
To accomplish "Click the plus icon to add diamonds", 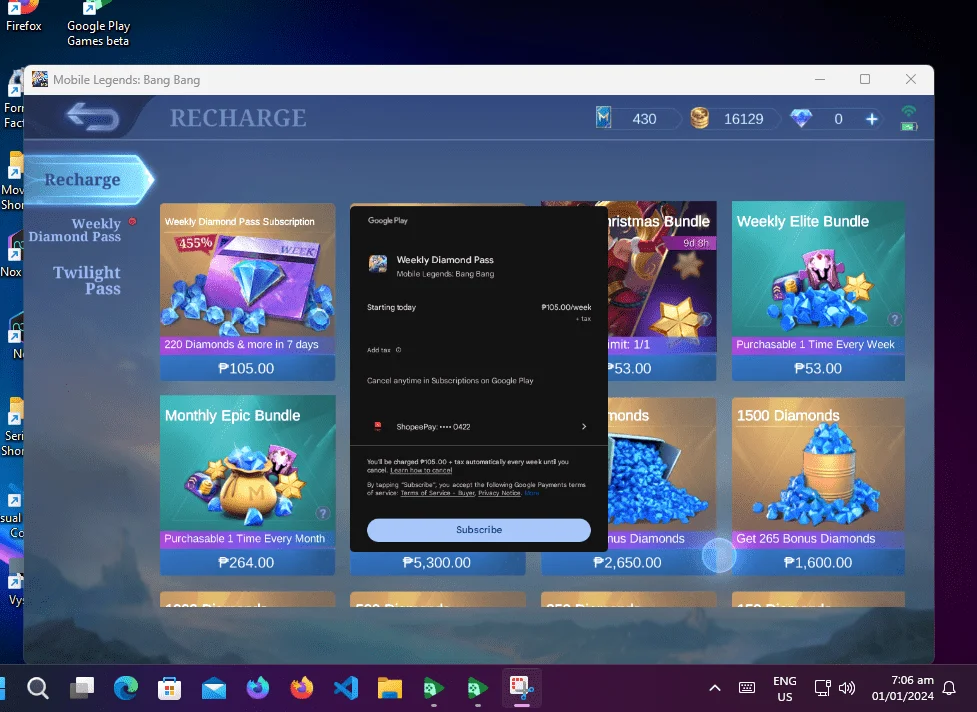I will click(x=872, y=119).
